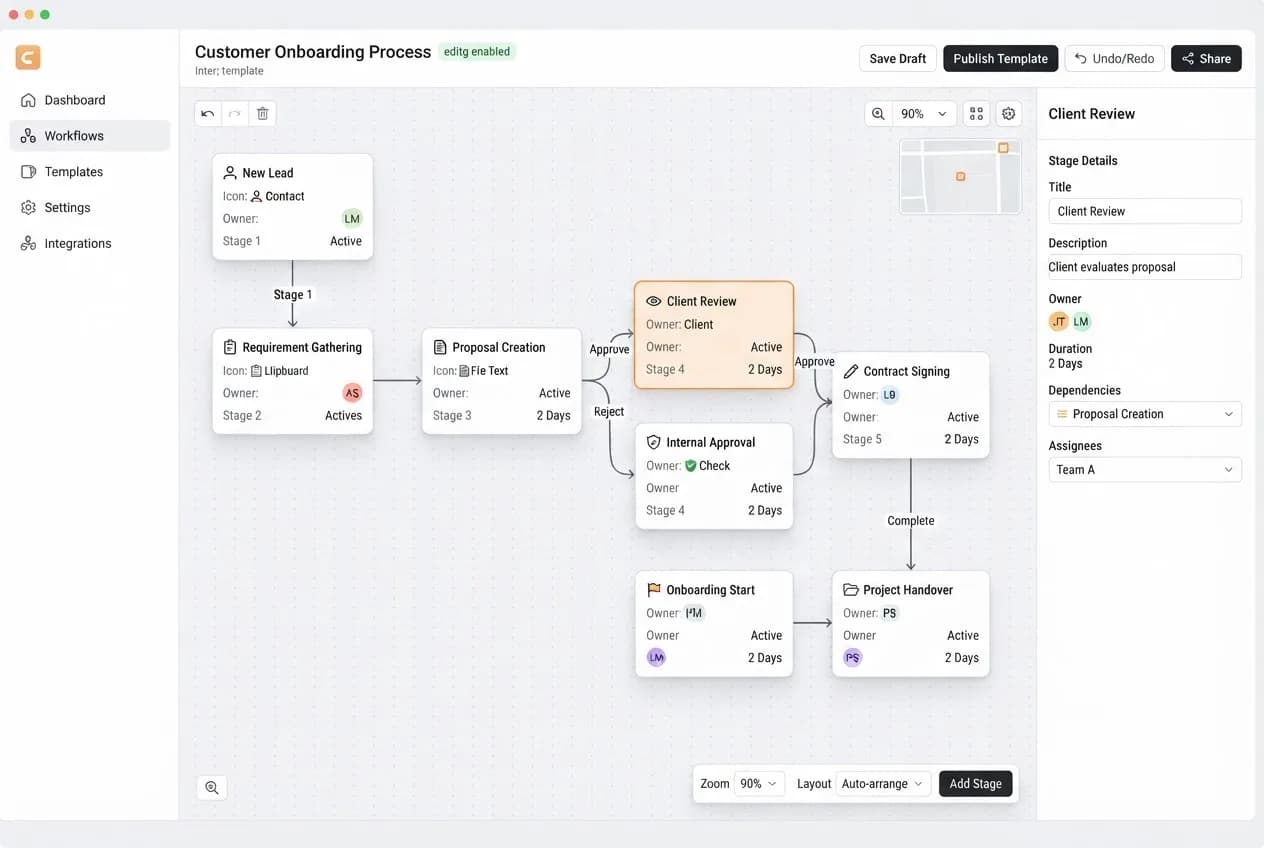Click the trash delete icon
The image size is (1264, 848).
(x=263, y=114)
